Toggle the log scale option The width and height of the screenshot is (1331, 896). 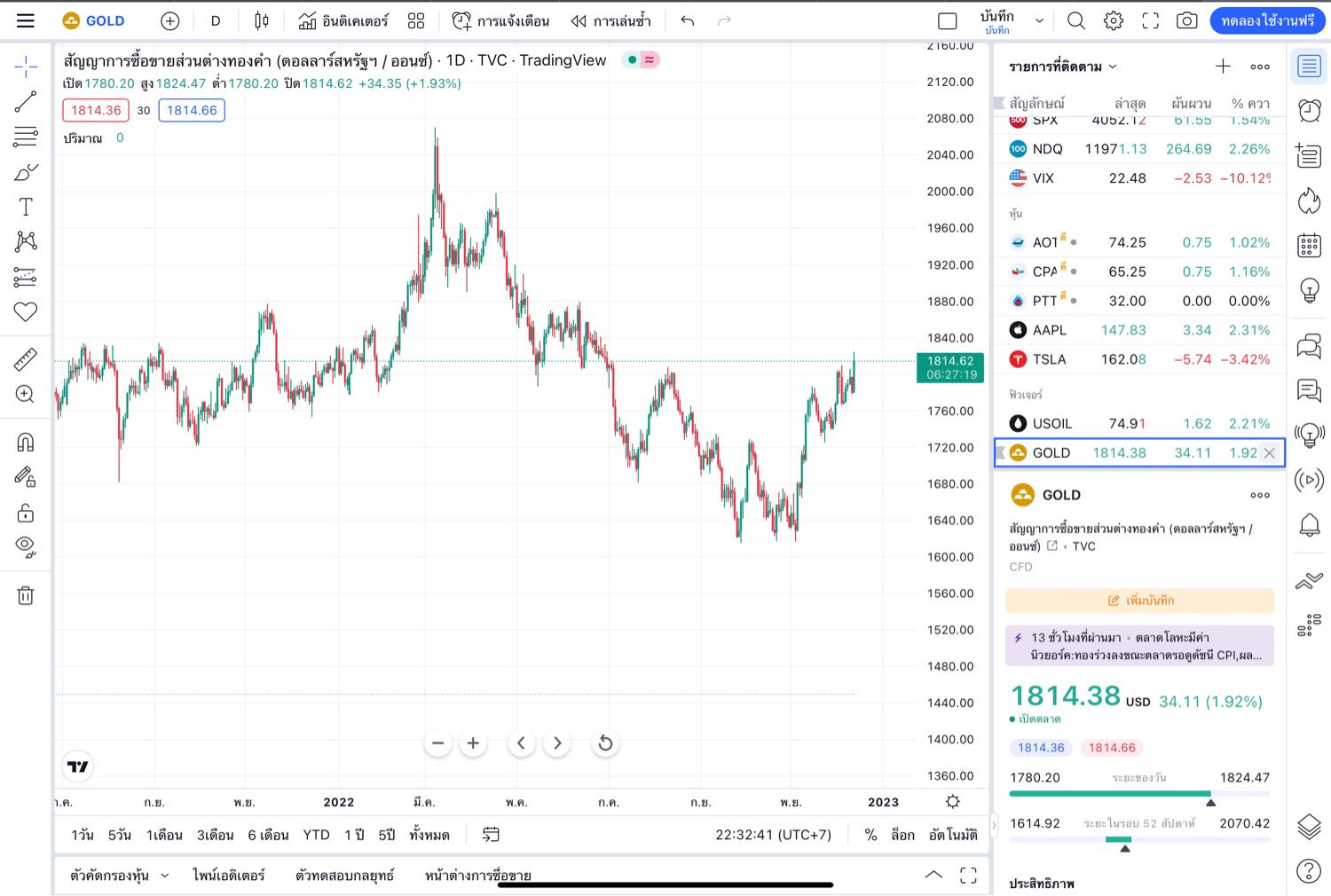click(902, 835)
